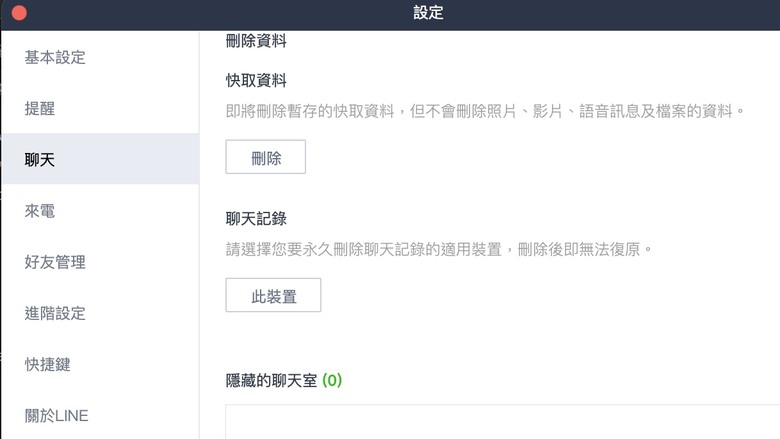Click the green (0) hidden chats count
Image resolution: width=780 pixels, height=439 pixels.
(332, 380)
